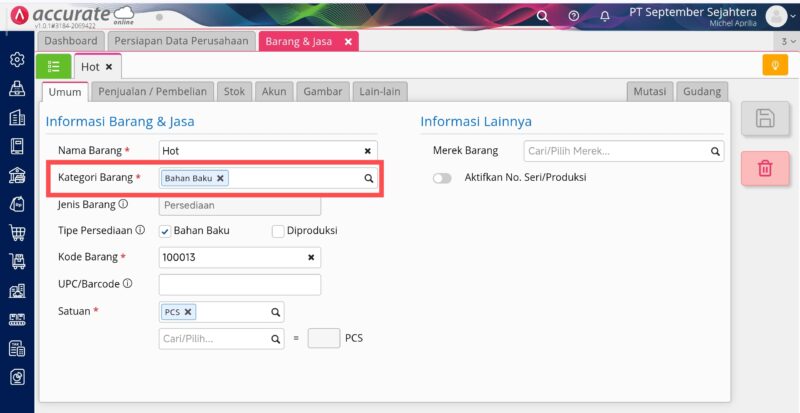This screenshot has width=800, height=413.
Task: Open the warehouse icon in the sidebar
Action: pos(17,291)
